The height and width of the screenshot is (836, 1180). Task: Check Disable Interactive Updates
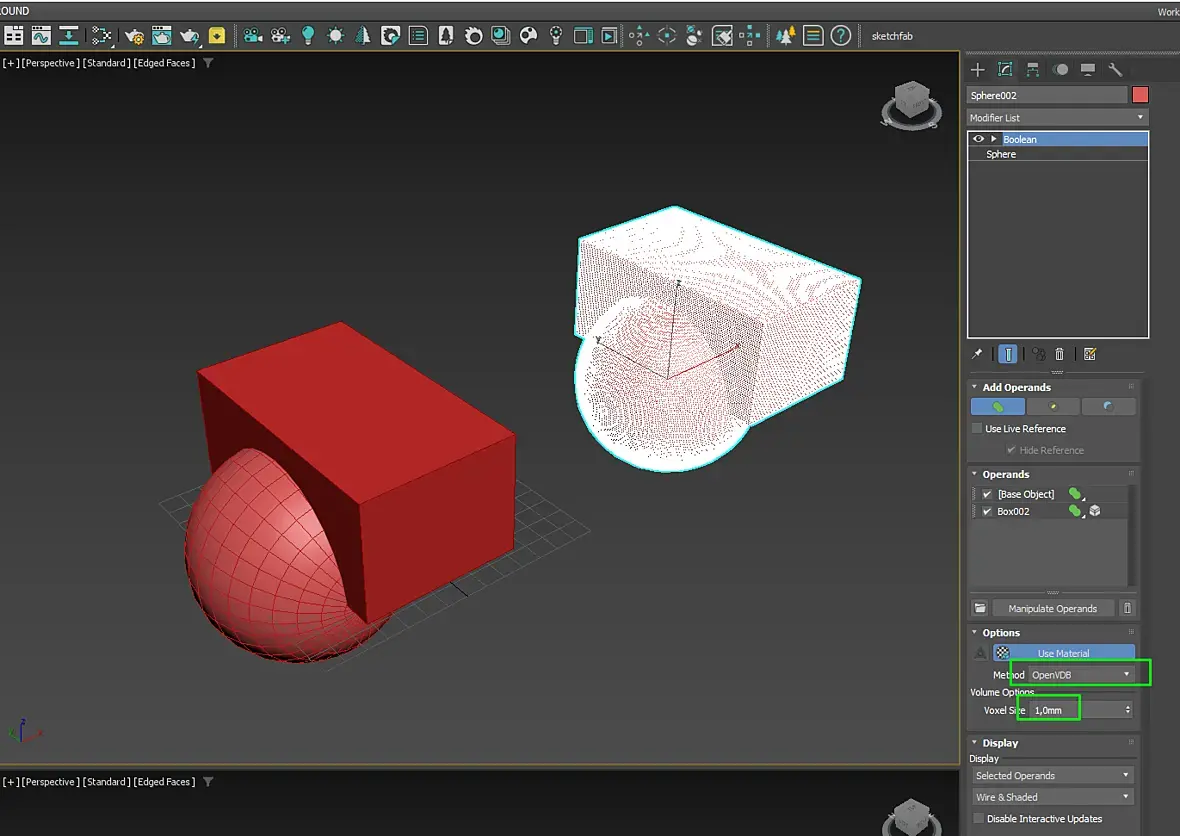coord(978,819)
